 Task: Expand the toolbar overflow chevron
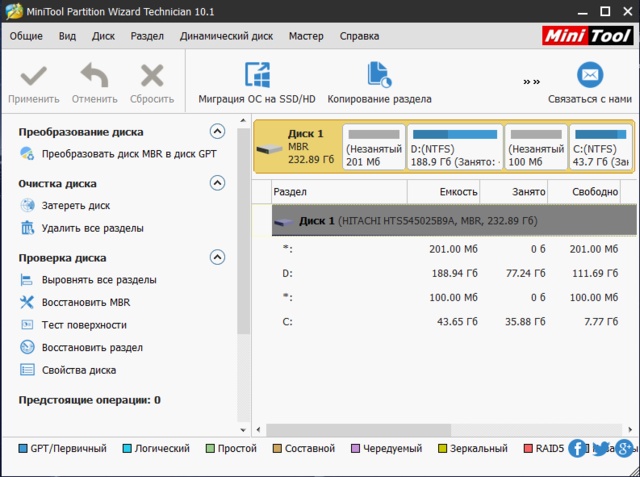point(531,82)
